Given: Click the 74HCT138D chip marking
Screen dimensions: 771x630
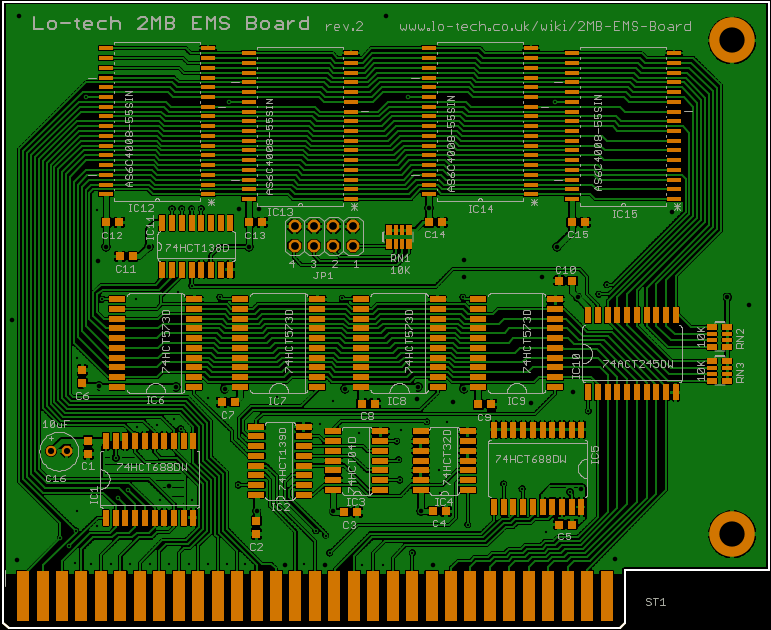Looking at the screenshot, I should point(197,248).
